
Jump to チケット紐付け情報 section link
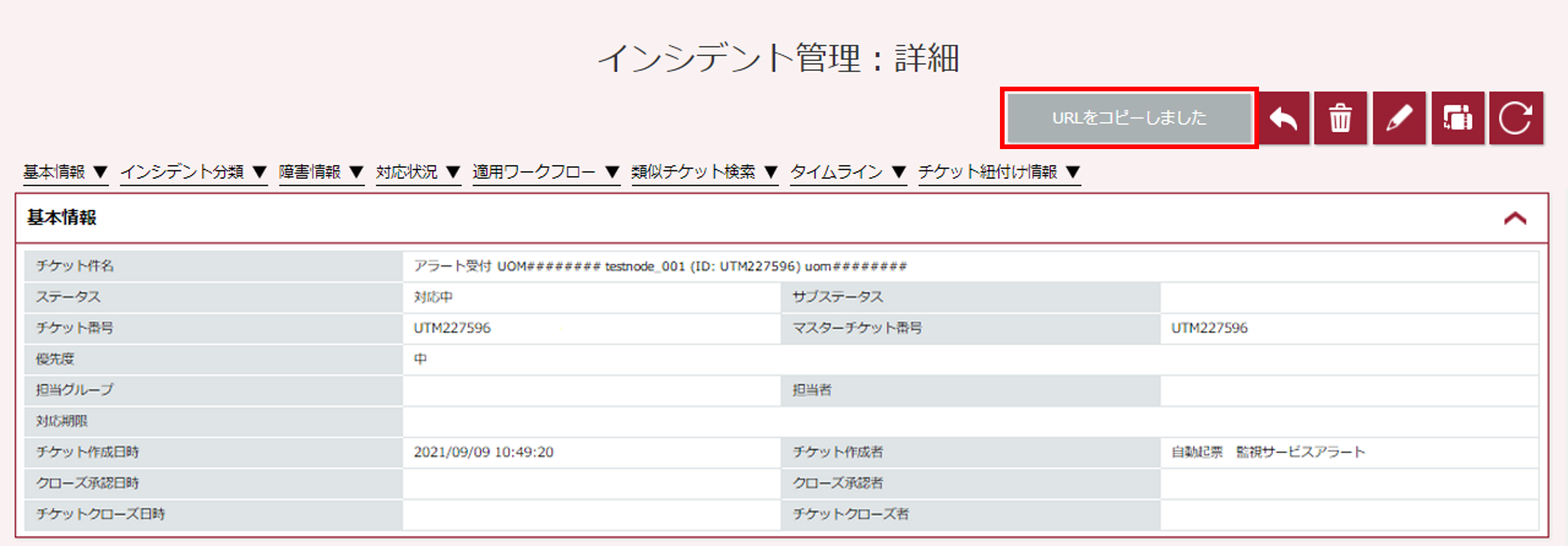(x=1000, y=173)
